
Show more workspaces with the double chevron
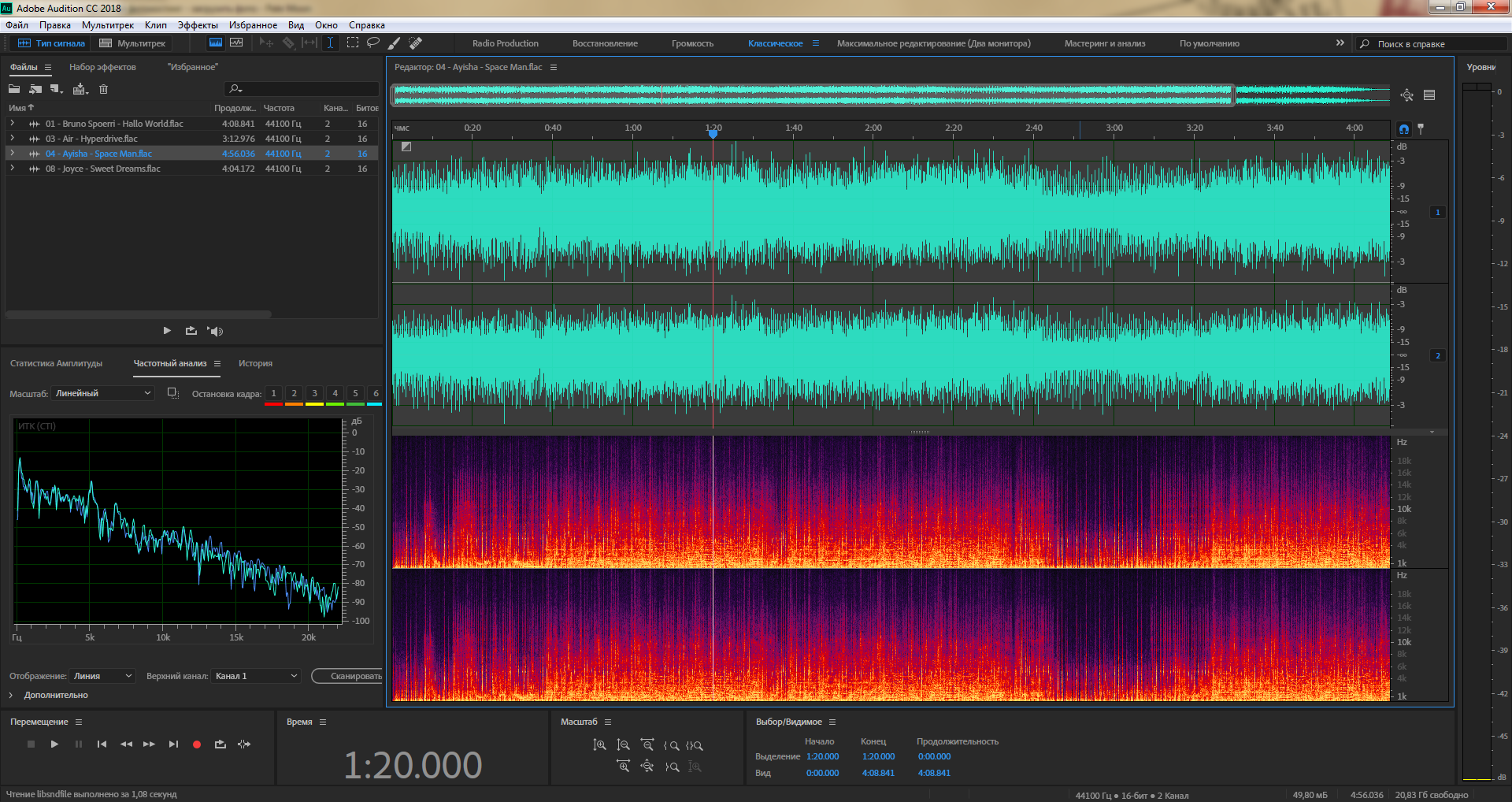(x=1340, y=43)
